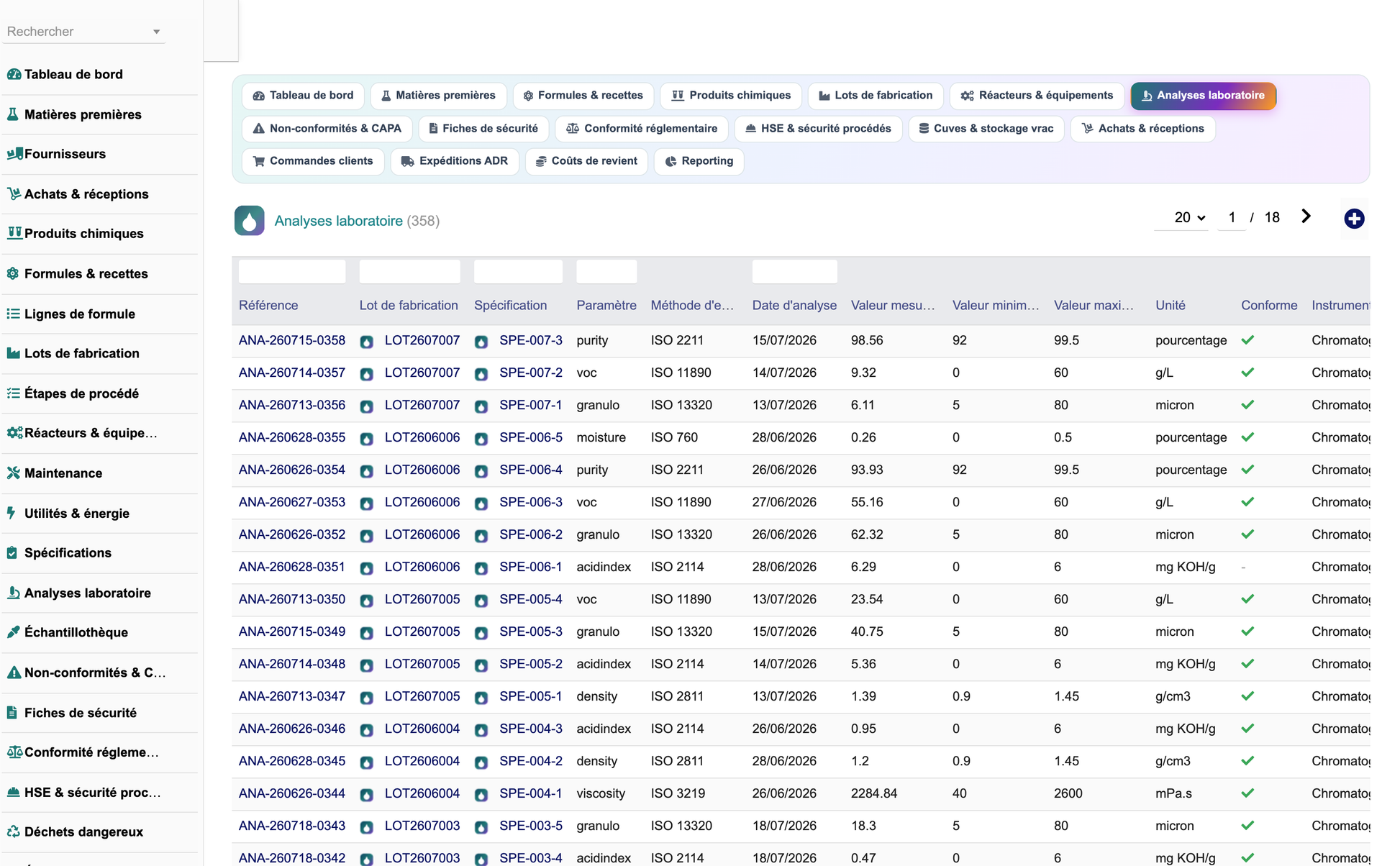Click the Déchets dangereux recycle icon
Viewport: 1400px width, 866px height.
pos(13,831)
